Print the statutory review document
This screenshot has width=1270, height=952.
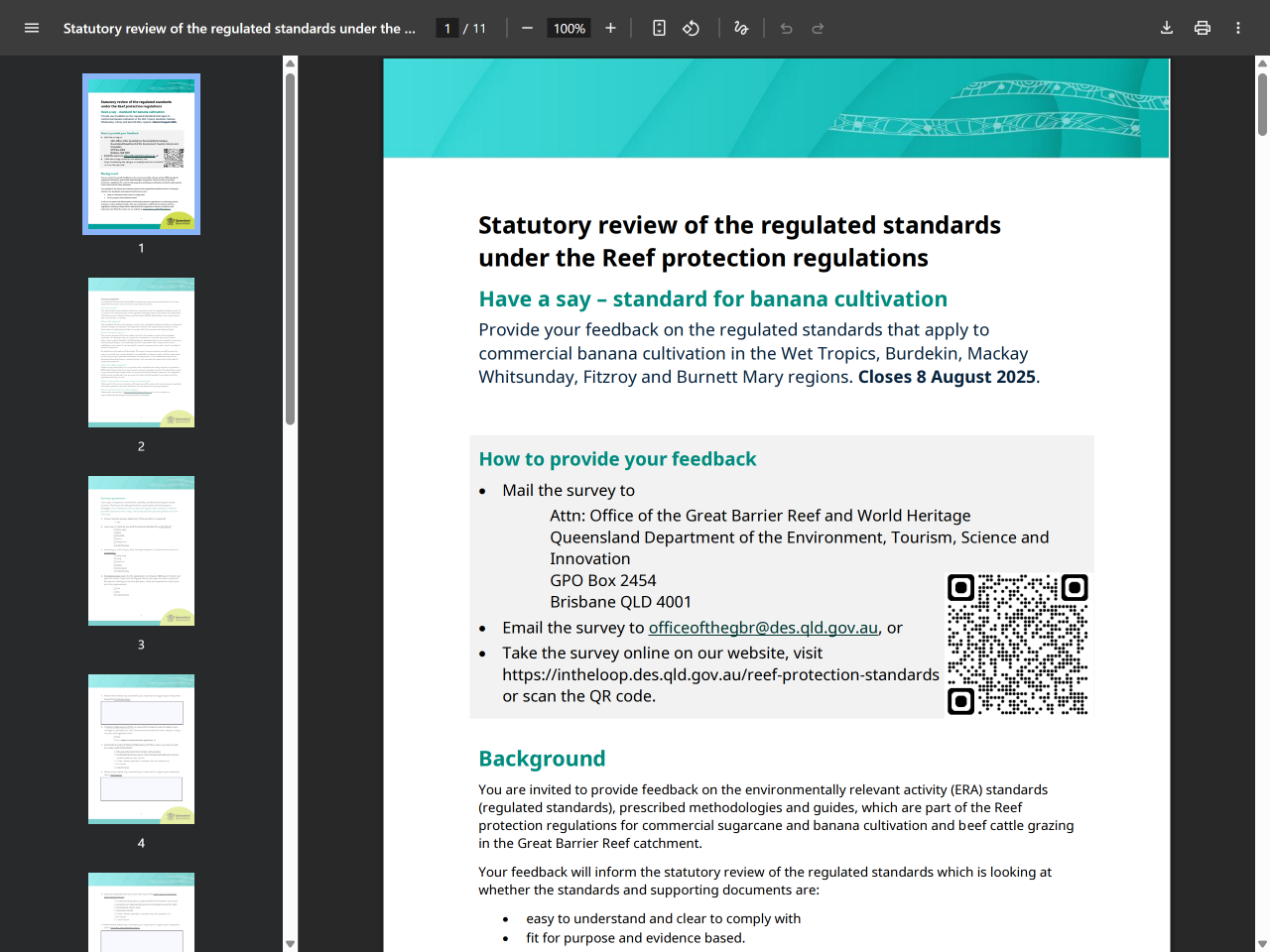(1202, 28)
